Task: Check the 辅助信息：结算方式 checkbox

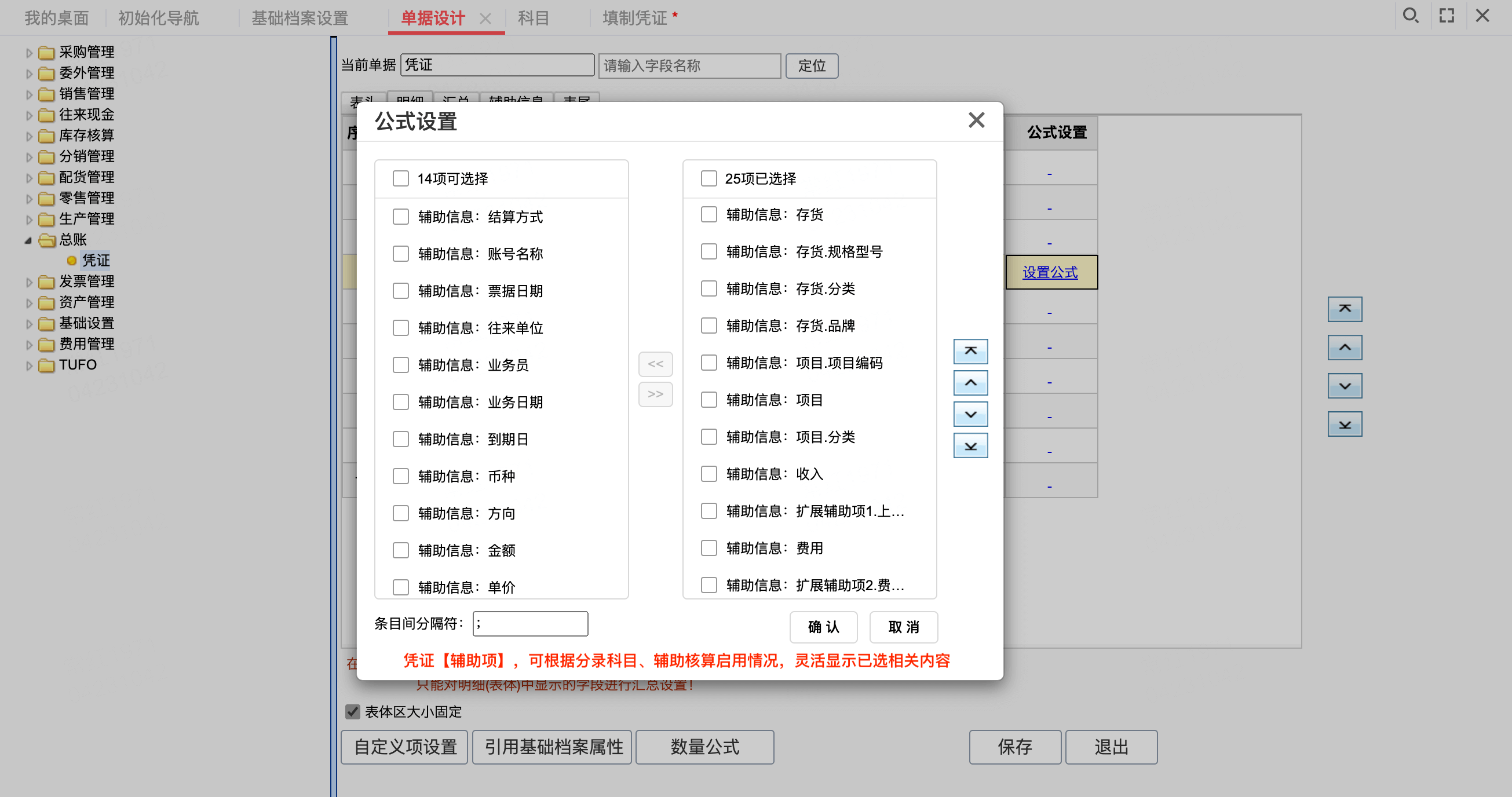Action: (x=401, y=217)
